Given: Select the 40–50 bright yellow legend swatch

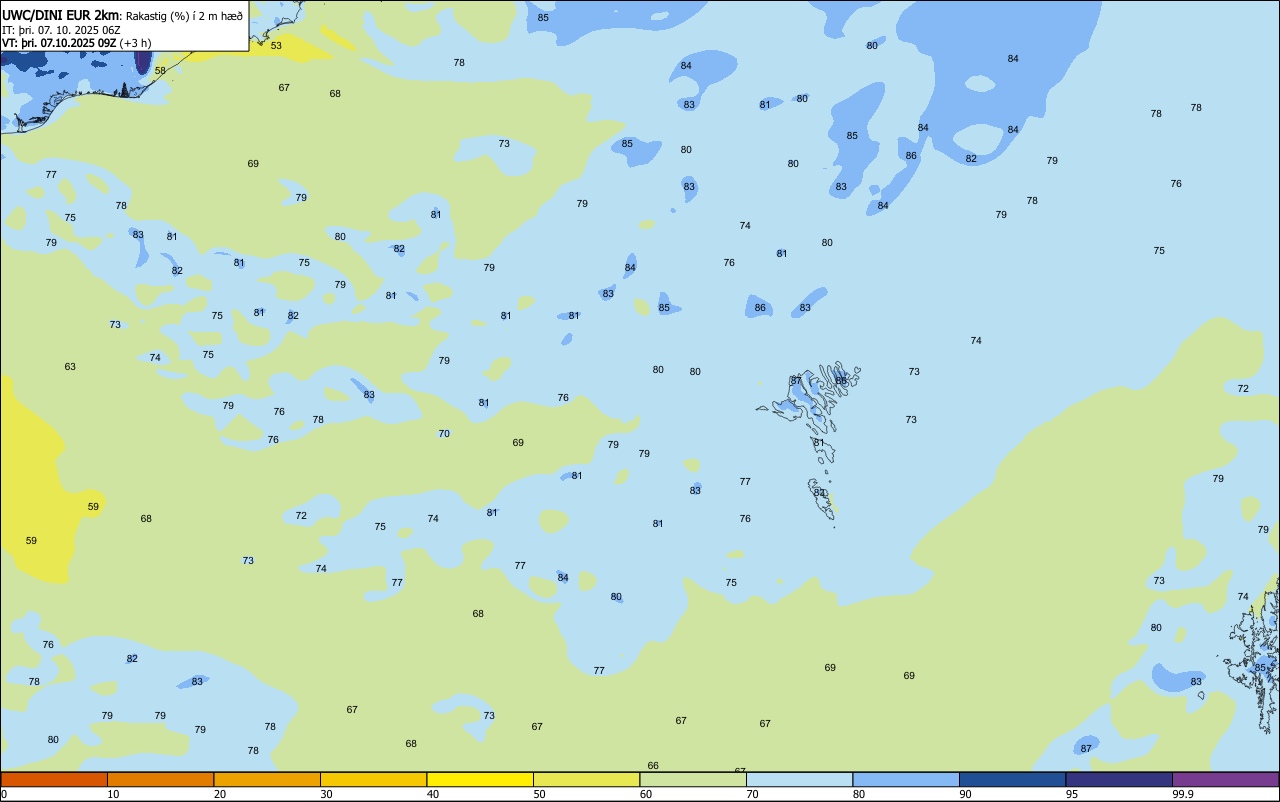Looking at the screenshot, I should click(480, 779).
